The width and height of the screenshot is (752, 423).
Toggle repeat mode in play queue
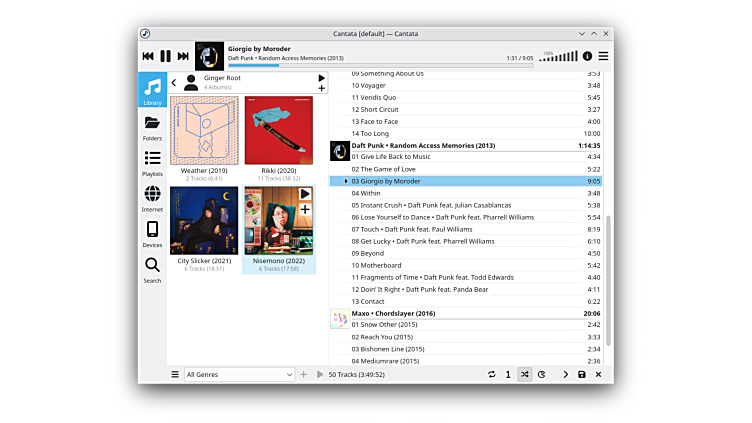pyautogui.click(x=491, y=374)
